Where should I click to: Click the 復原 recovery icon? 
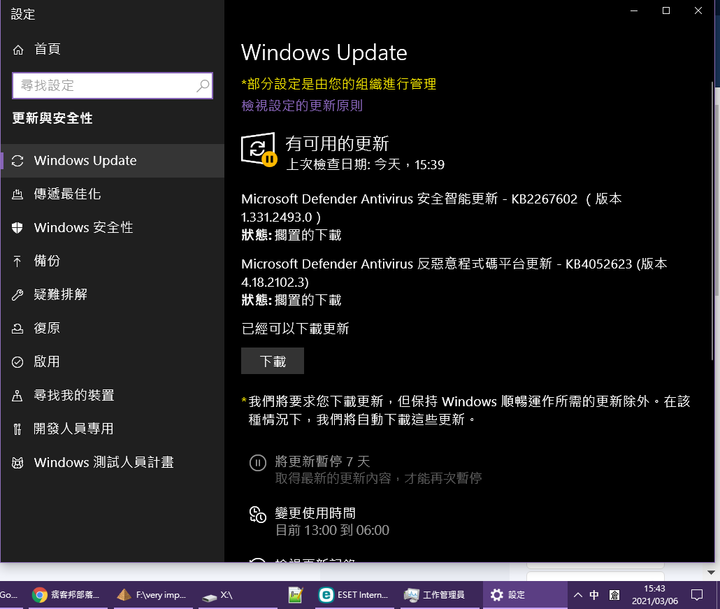coord(17,328)
